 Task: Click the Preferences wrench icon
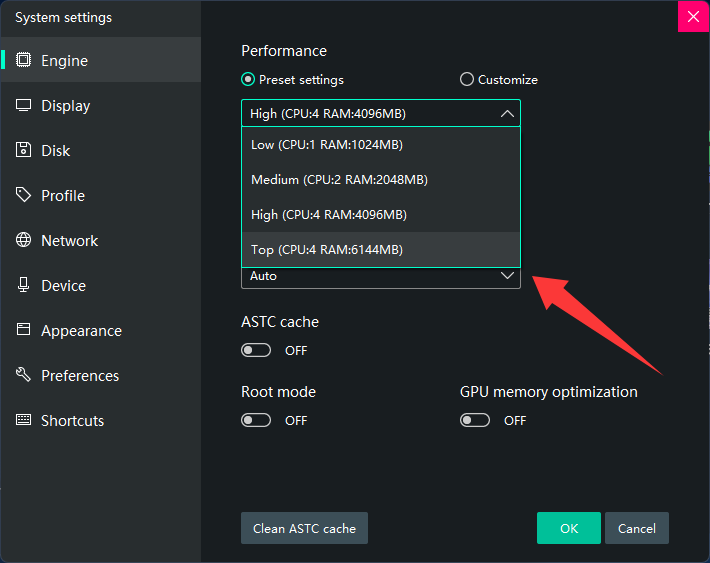pyautogui.click(x=23, y=375)
